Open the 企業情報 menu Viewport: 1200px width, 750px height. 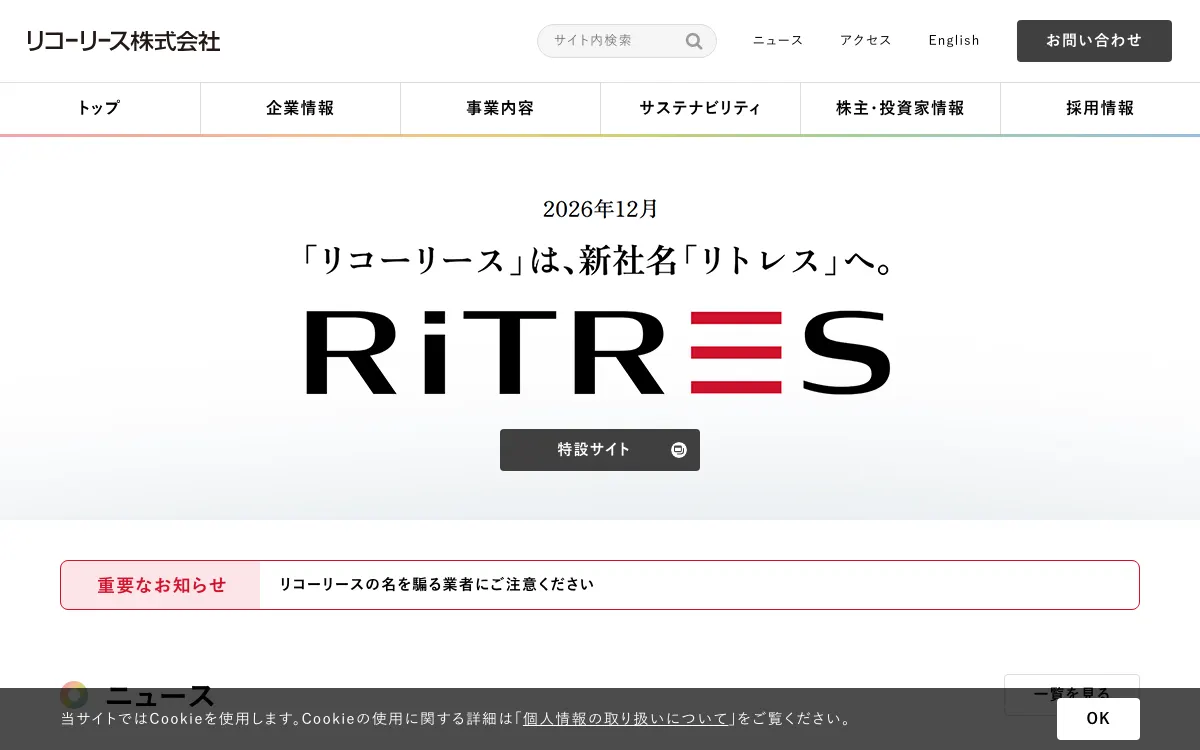300,108
